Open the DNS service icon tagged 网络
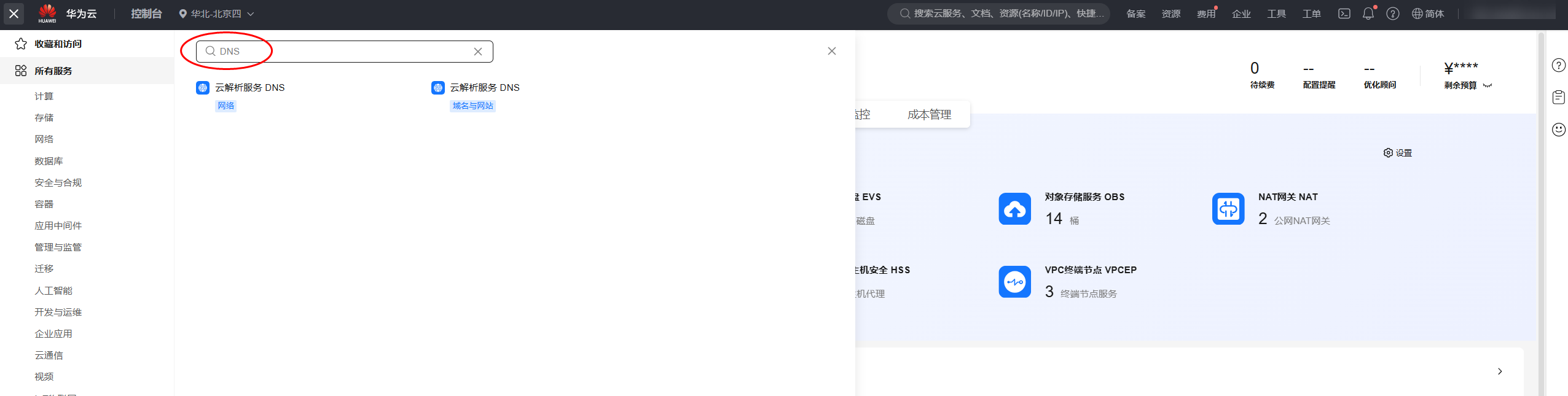 click(203, 88)
